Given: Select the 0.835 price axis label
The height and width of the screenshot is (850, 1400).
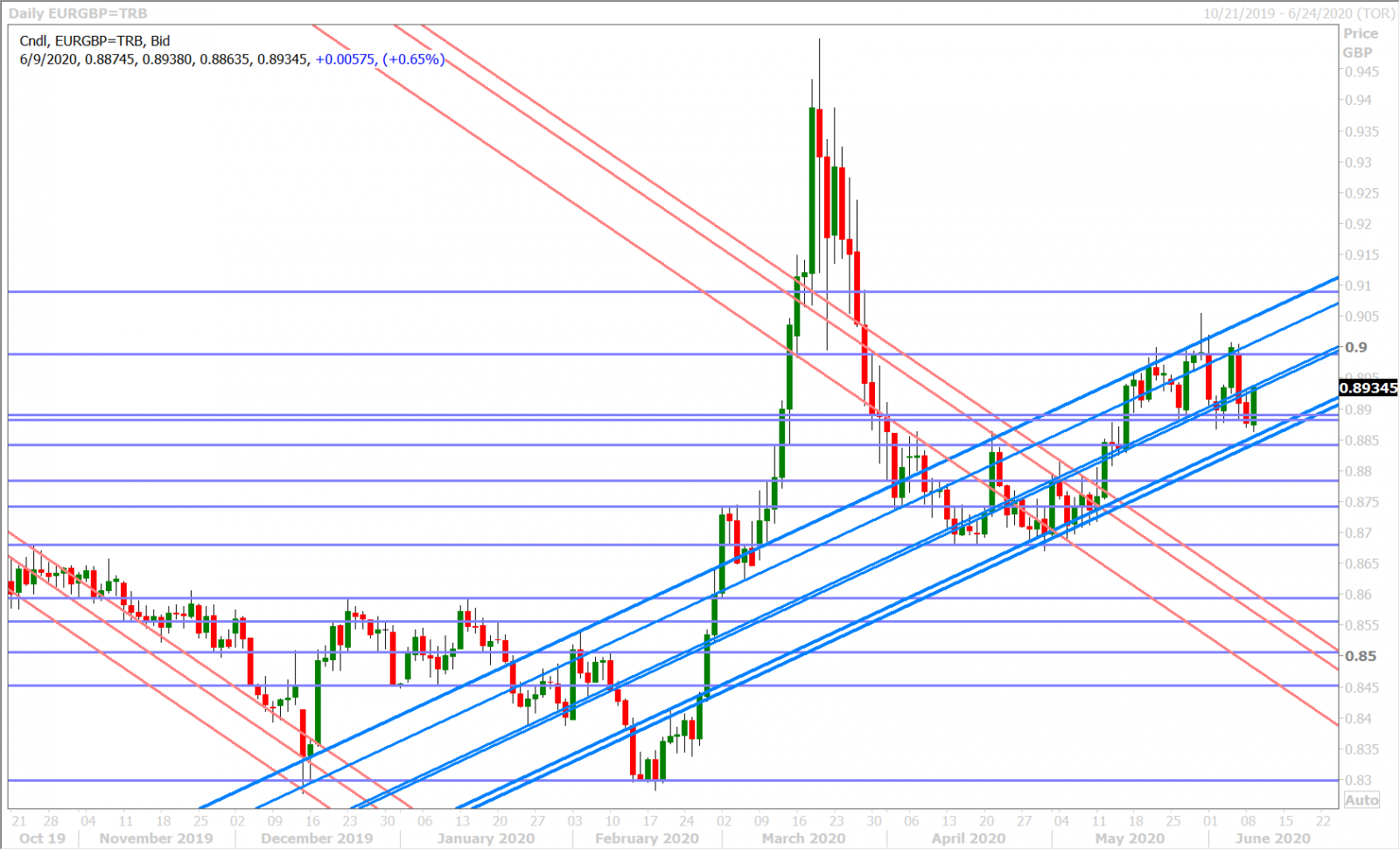Looking at the screenshot, I should [x=1361, y=749].
